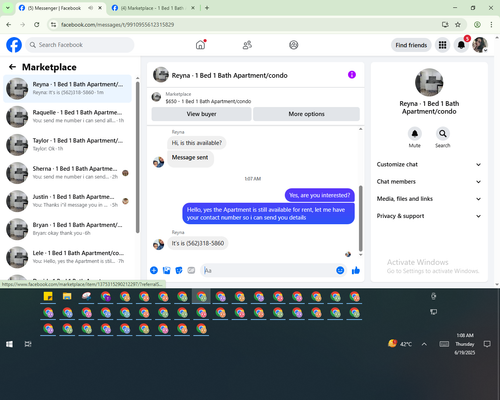
Task: Open the $650 1 Bed 1 Bath listing link
Action: click(x=208, y=101)
